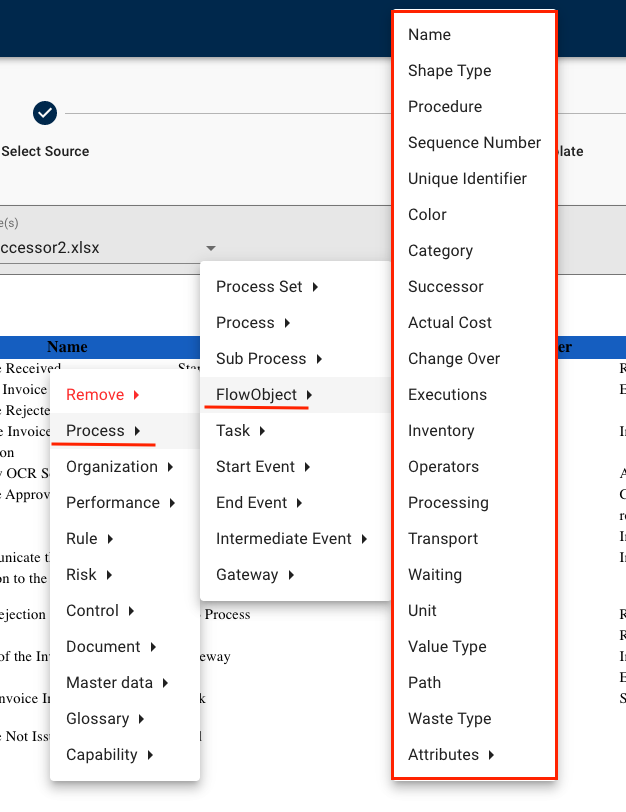The image size is (626, 812).
Task: Expand the Organization submenu
Action: tap(119, 467)
